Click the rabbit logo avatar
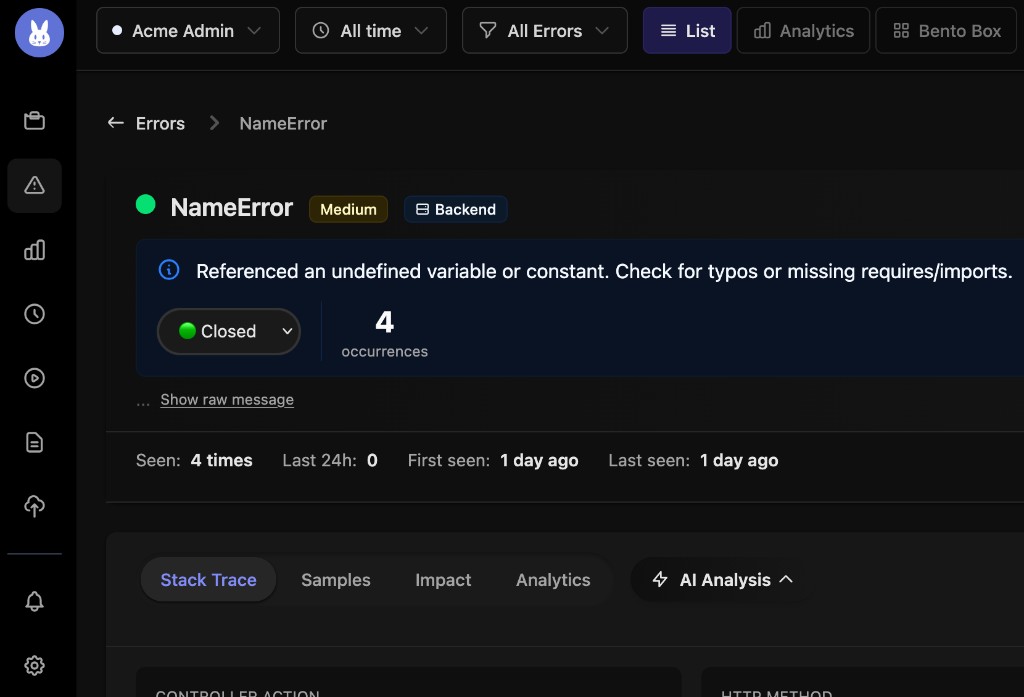The image size is (1024, 697). point(39,33)
